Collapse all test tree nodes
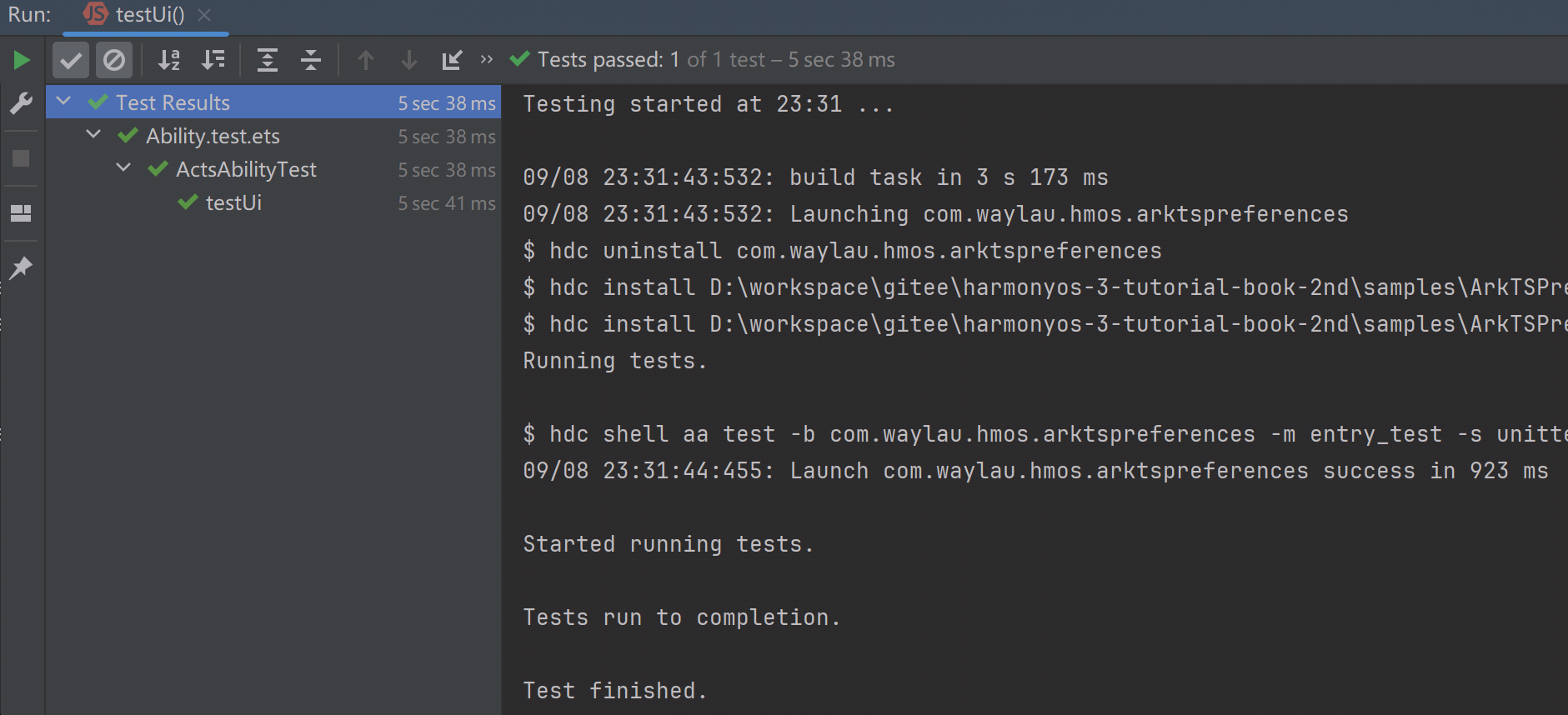This screenshot has height=715, width=1568. [x=311, y=60]
